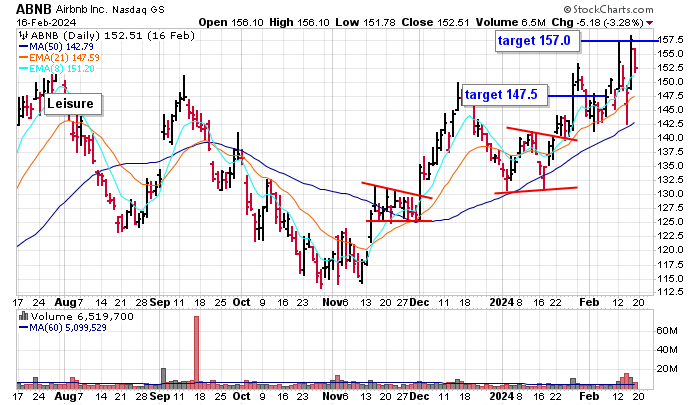Click the Volume 6.5M header value
The width and height of the screenshot is (700, 405).
(x=510, y=22)
